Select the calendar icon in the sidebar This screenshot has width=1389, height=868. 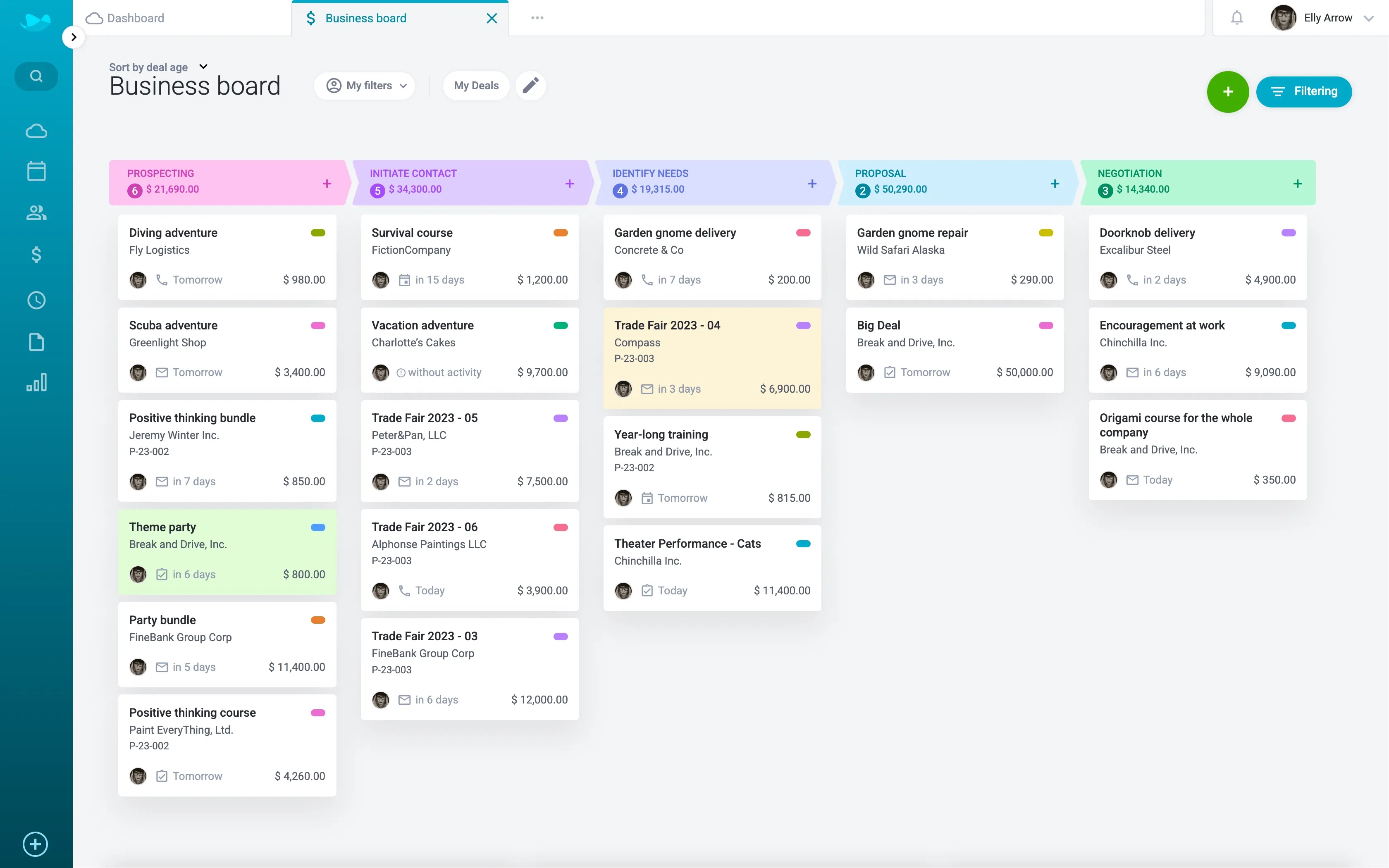(36, 170)
